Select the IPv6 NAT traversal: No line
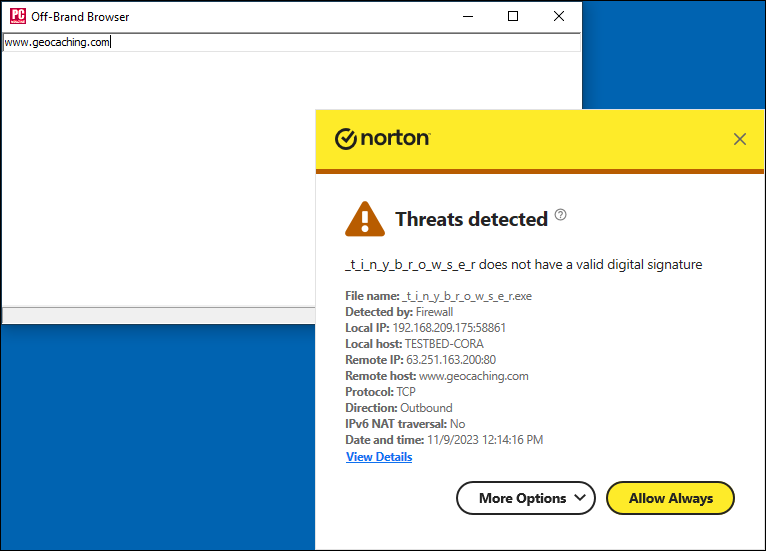Viewport: 766px width, 551px height. point(405,424)
